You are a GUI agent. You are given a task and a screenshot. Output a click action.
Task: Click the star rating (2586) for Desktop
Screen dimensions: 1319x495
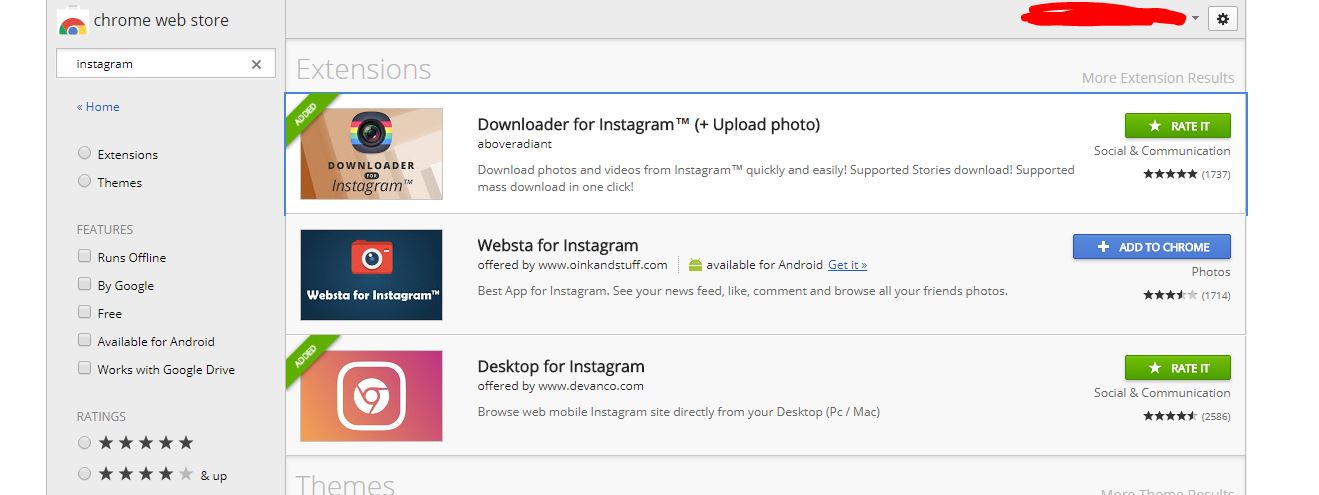(1186, 416)
